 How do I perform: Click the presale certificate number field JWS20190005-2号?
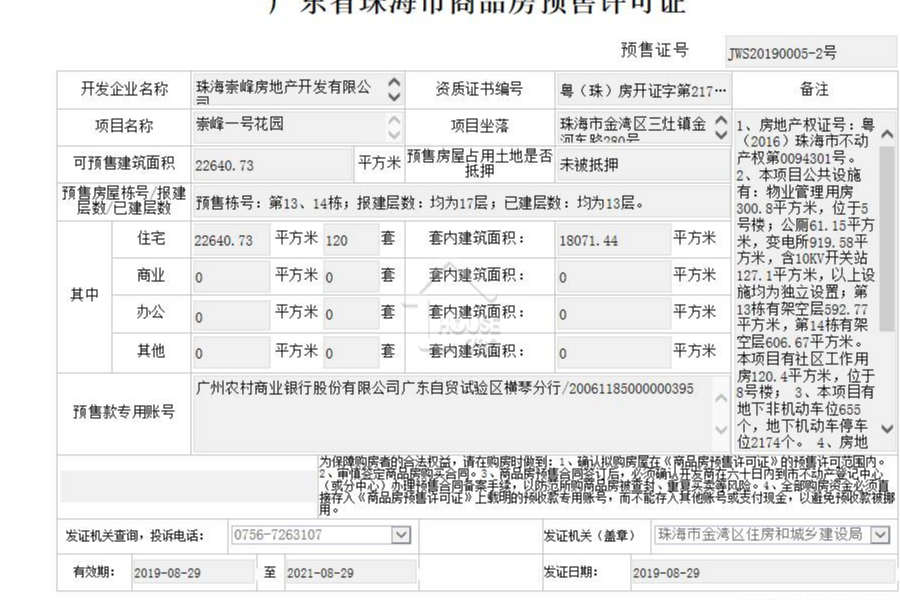coord(810,53)
